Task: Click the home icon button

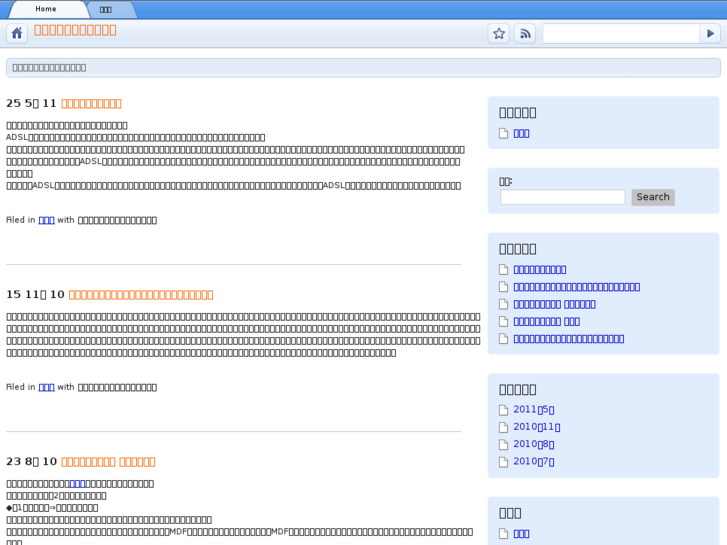Action: [17, 33]
